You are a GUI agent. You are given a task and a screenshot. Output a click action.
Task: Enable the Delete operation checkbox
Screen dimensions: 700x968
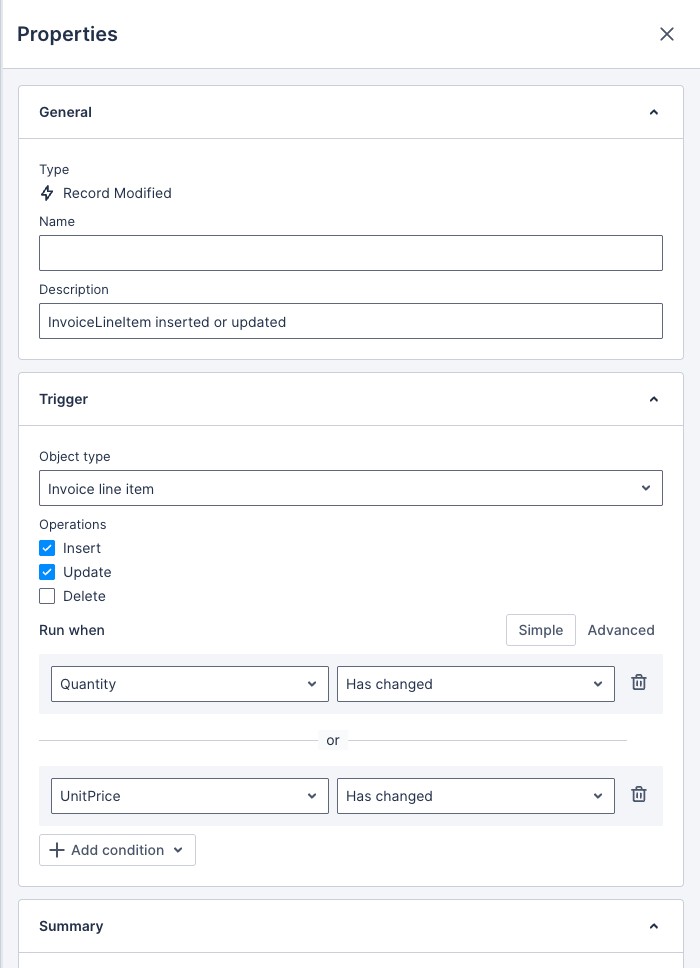(x=47, y=596)
